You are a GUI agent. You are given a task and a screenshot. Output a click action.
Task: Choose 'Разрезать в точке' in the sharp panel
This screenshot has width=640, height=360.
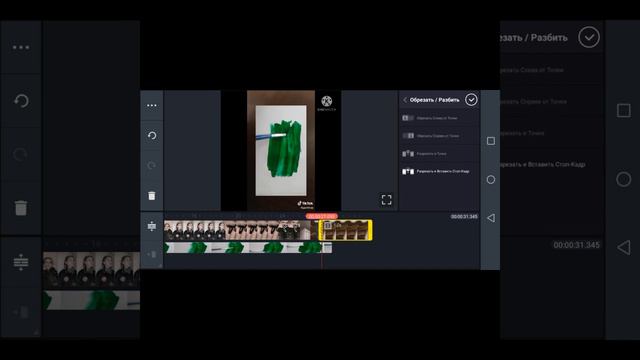(x=439, y=153)
